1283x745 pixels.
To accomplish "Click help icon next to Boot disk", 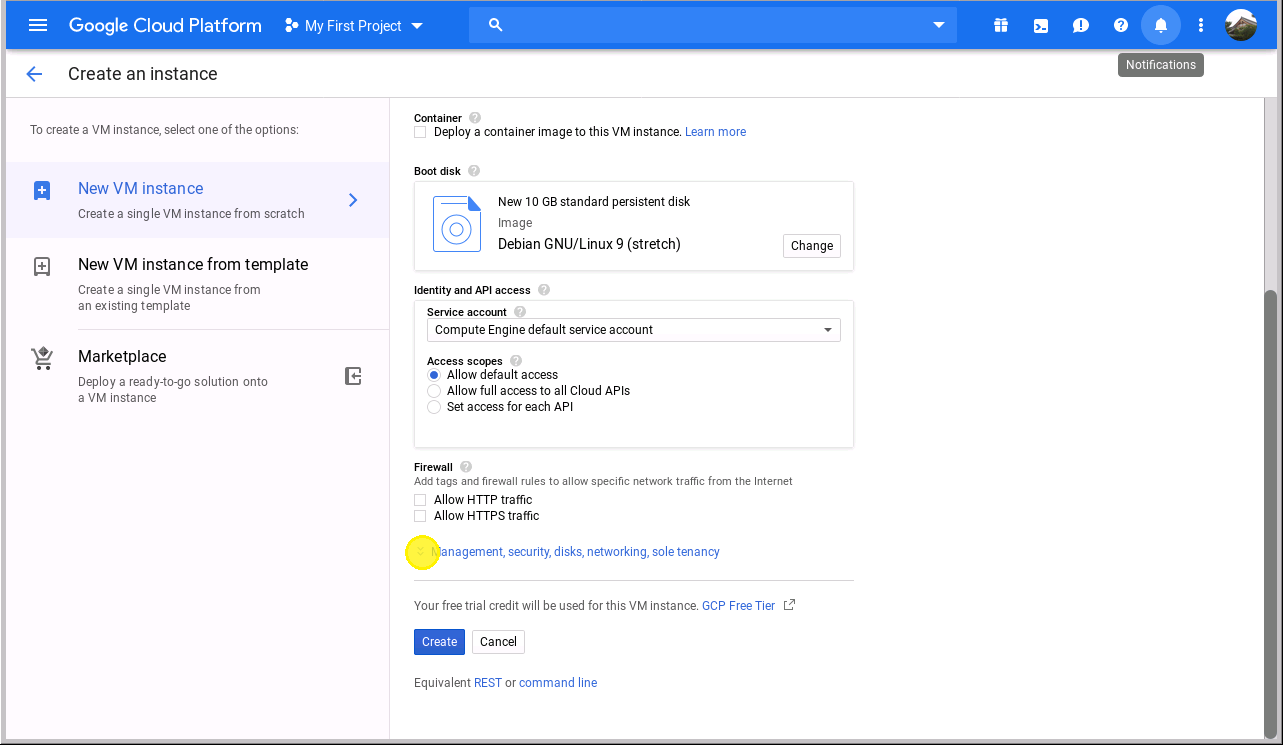I will 474,171.
